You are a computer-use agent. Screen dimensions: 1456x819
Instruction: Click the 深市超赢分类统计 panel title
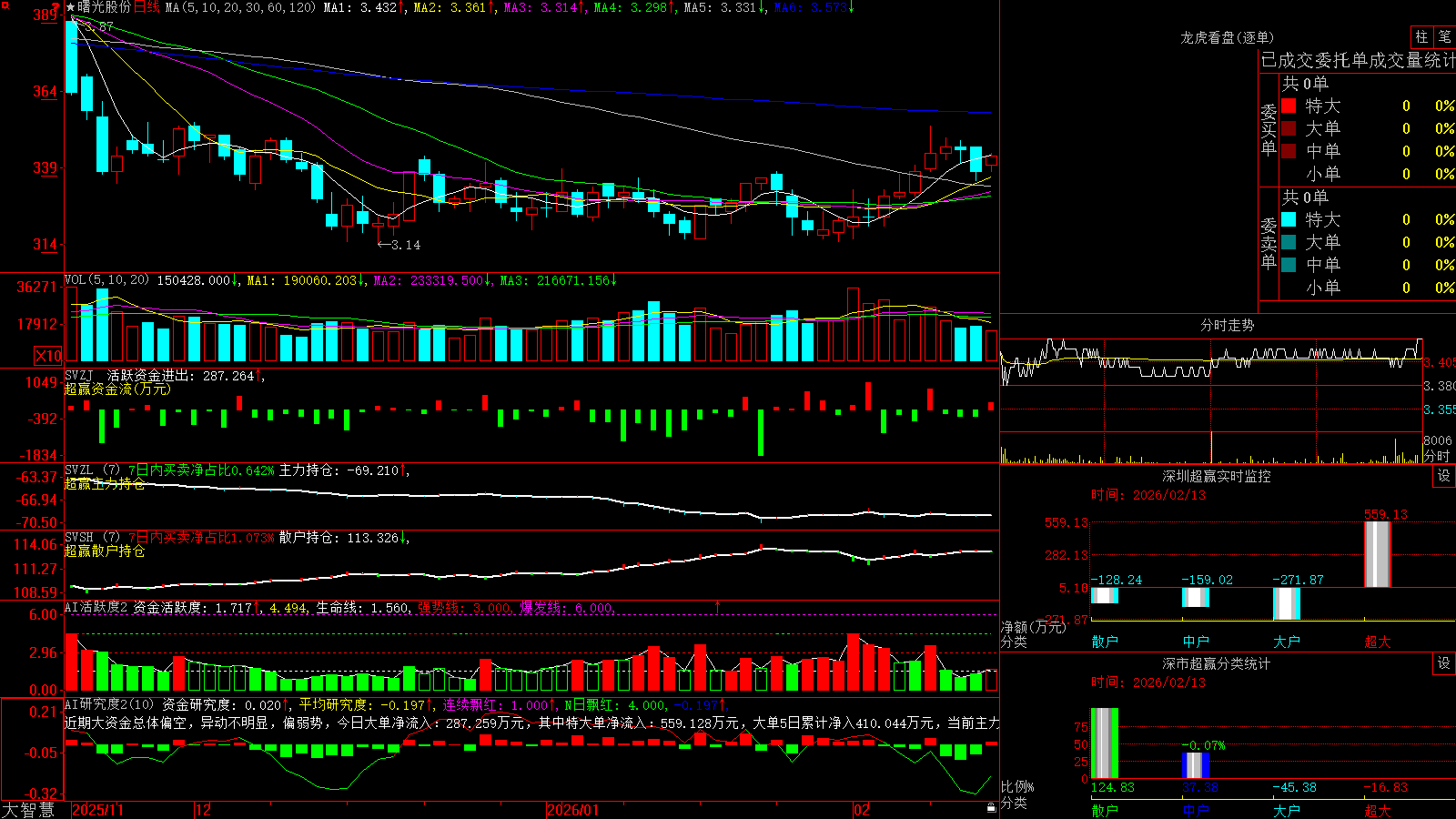[x=1217, y=663]
